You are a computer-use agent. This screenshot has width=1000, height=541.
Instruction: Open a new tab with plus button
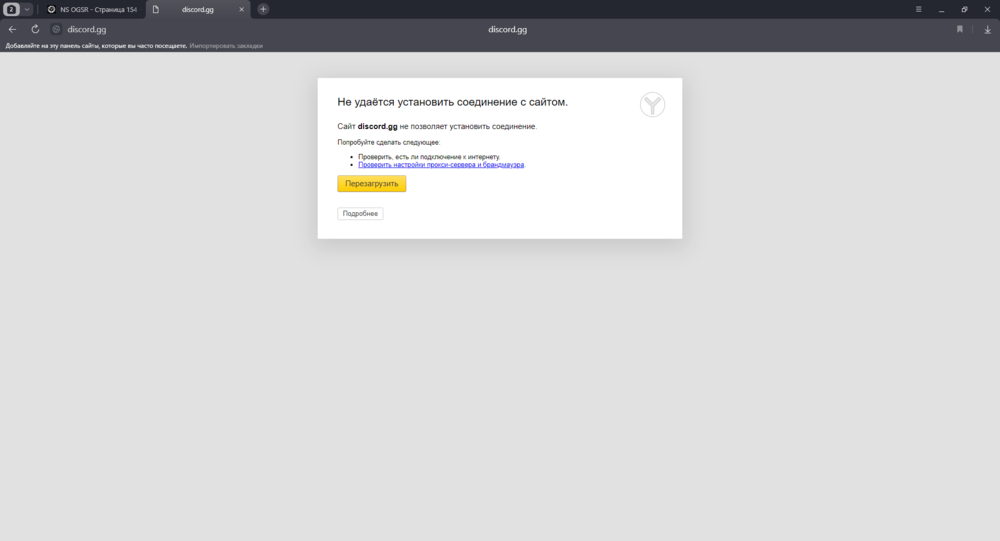263,10
